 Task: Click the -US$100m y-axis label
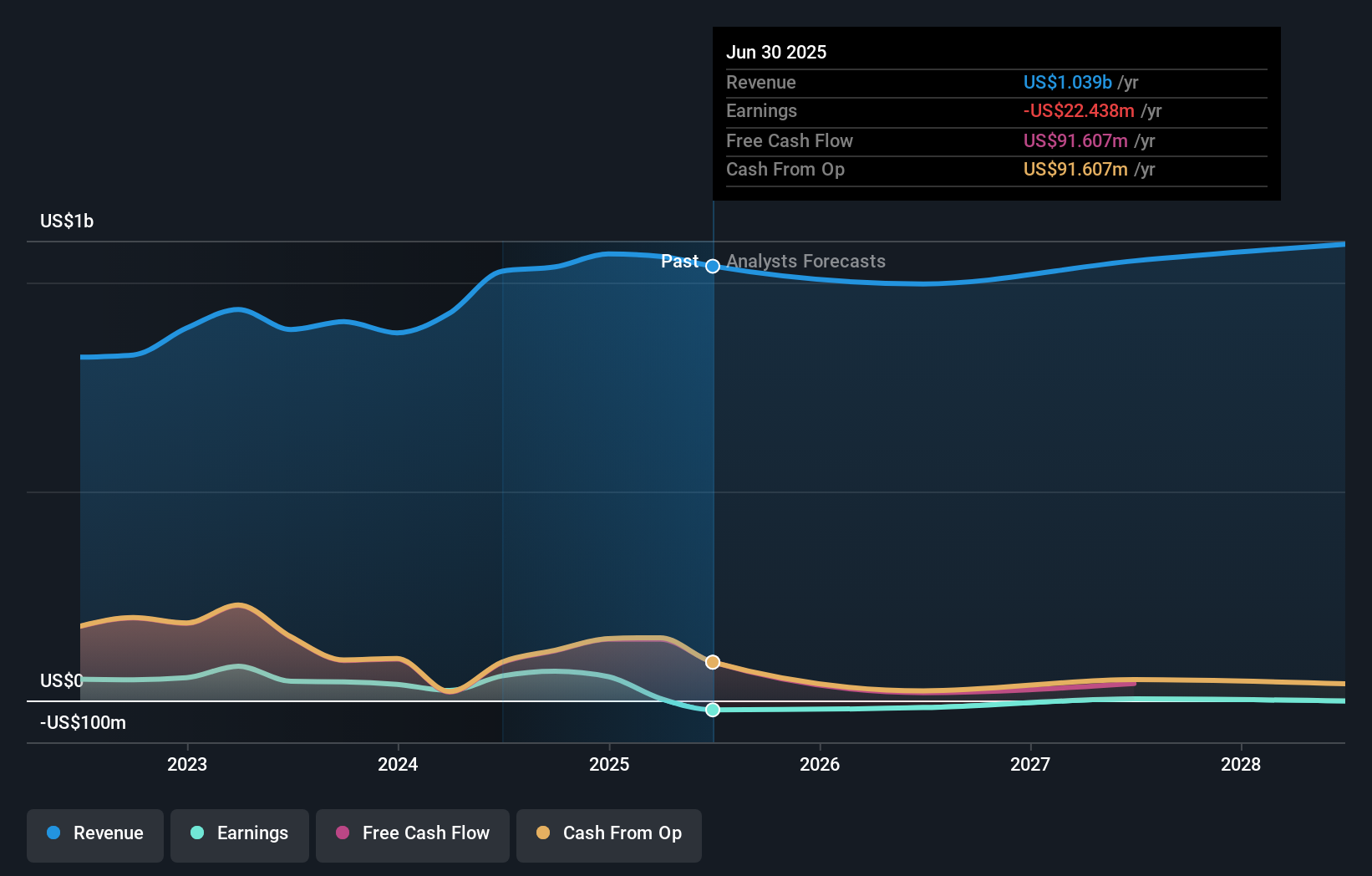83,722
